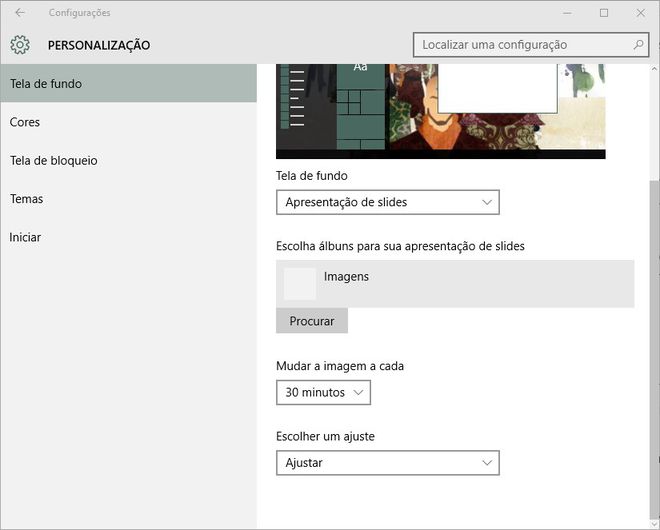This screenshot has width=660, height=530.
Task: Open the '30 minutos' interval dropdown
Action: coord(323,392)
